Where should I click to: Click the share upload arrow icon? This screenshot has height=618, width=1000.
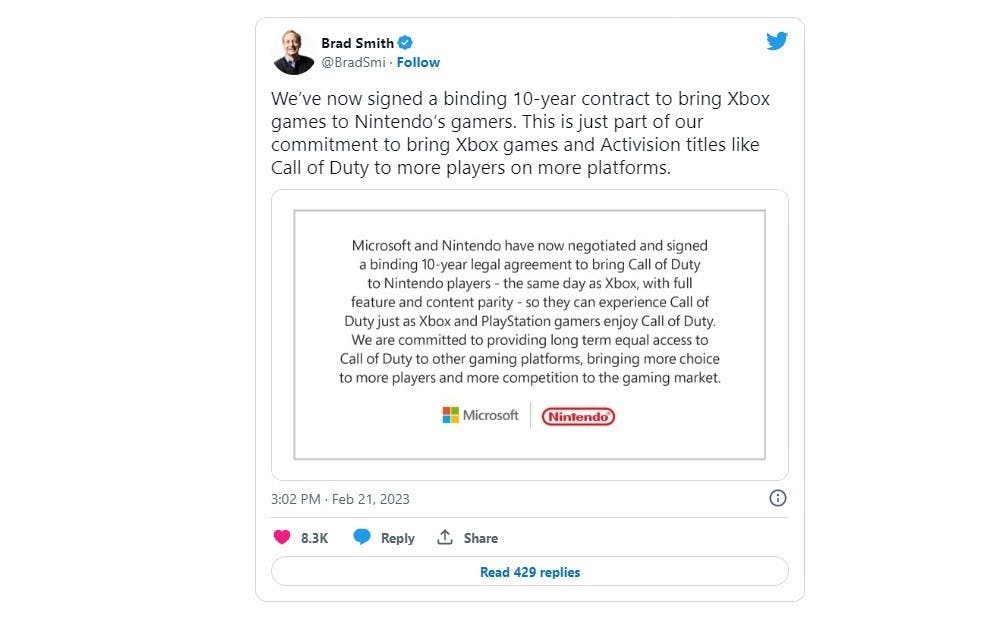tap(445, 538)
